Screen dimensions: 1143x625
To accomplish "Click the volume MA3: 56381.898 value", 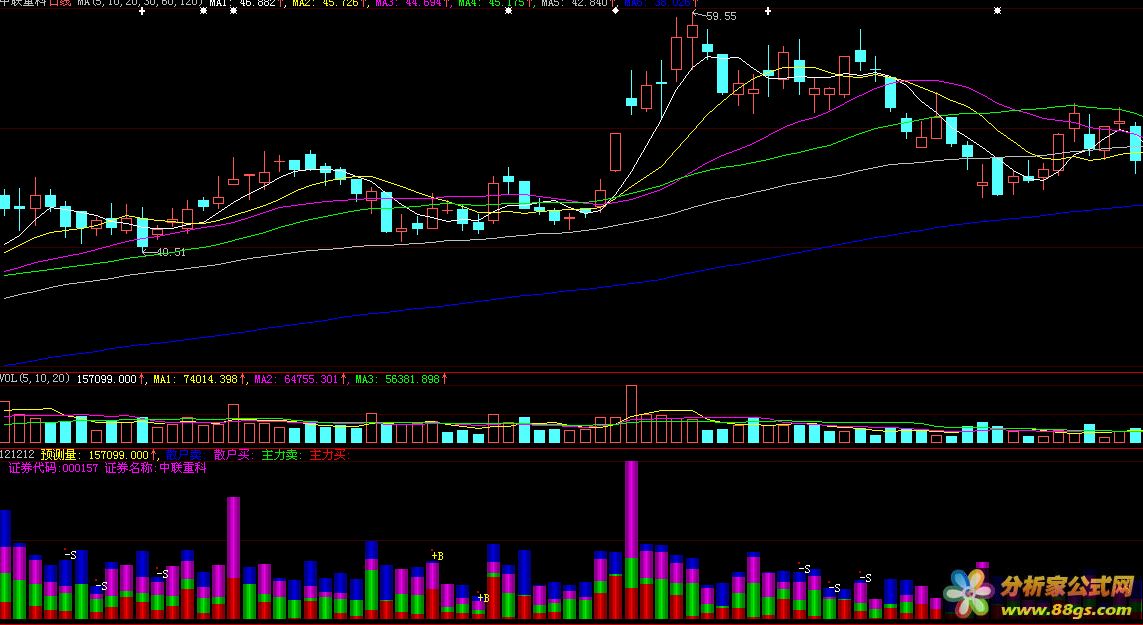I will pyautogui.click(x=397, y=379).
